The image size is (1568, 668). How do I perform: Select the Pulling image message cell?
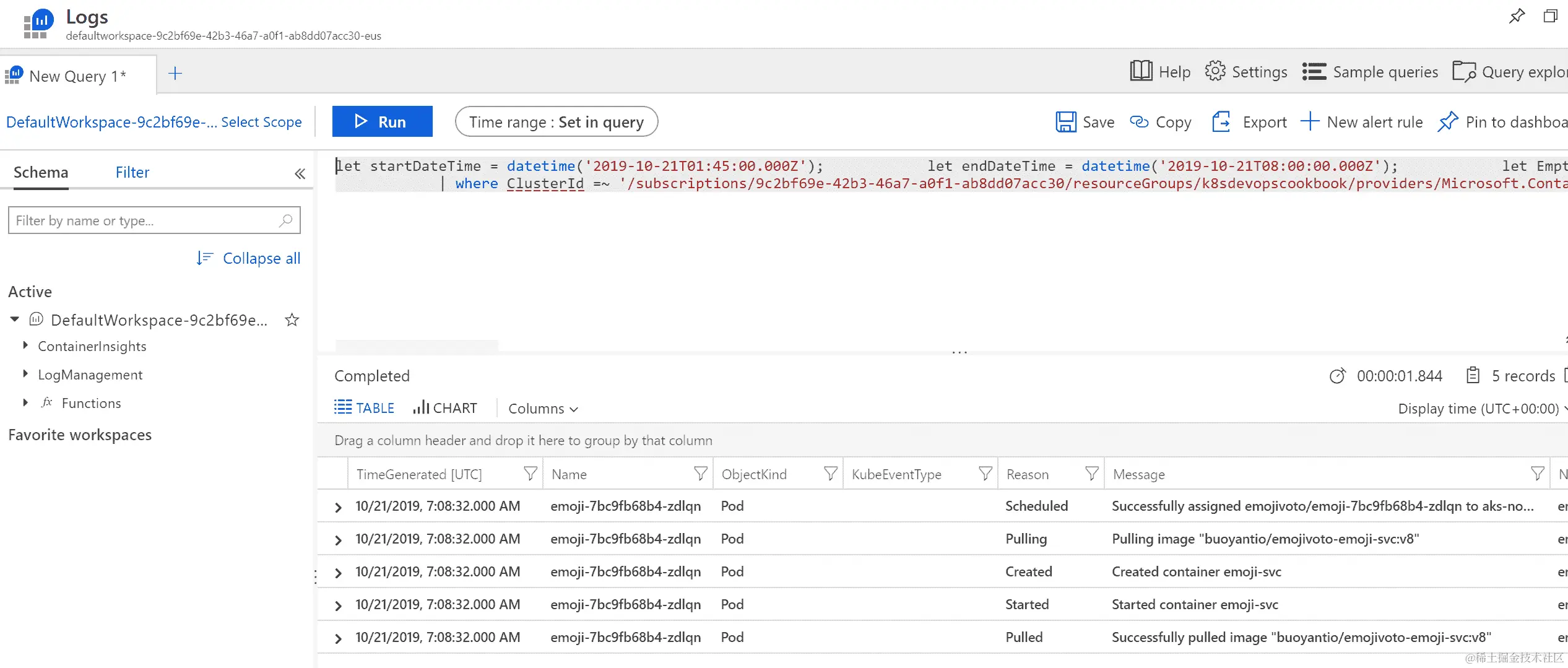coord(1265,539)
